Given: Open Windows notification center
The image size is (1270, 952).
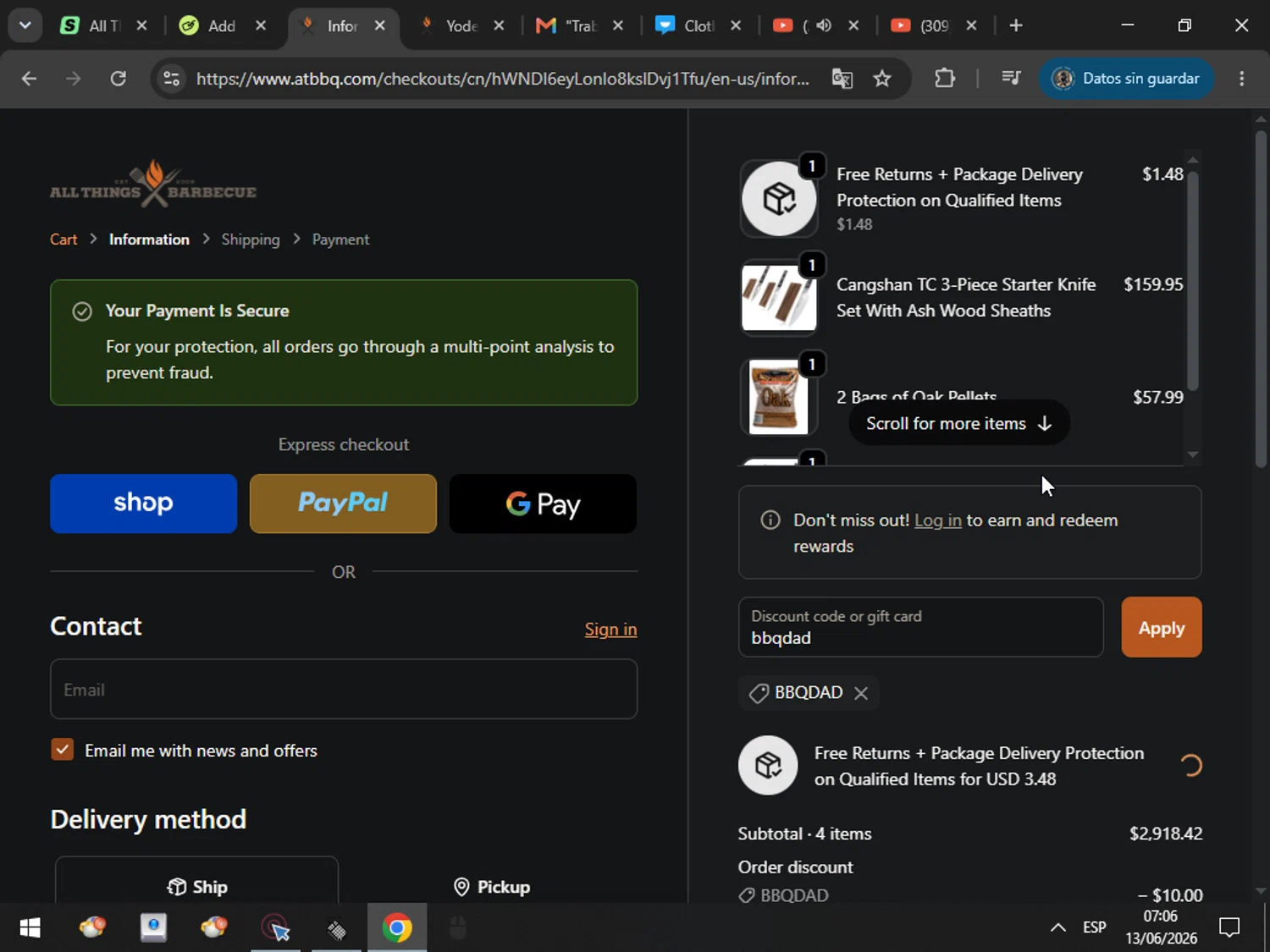Looking at the screenshot, I should 1229,927.
